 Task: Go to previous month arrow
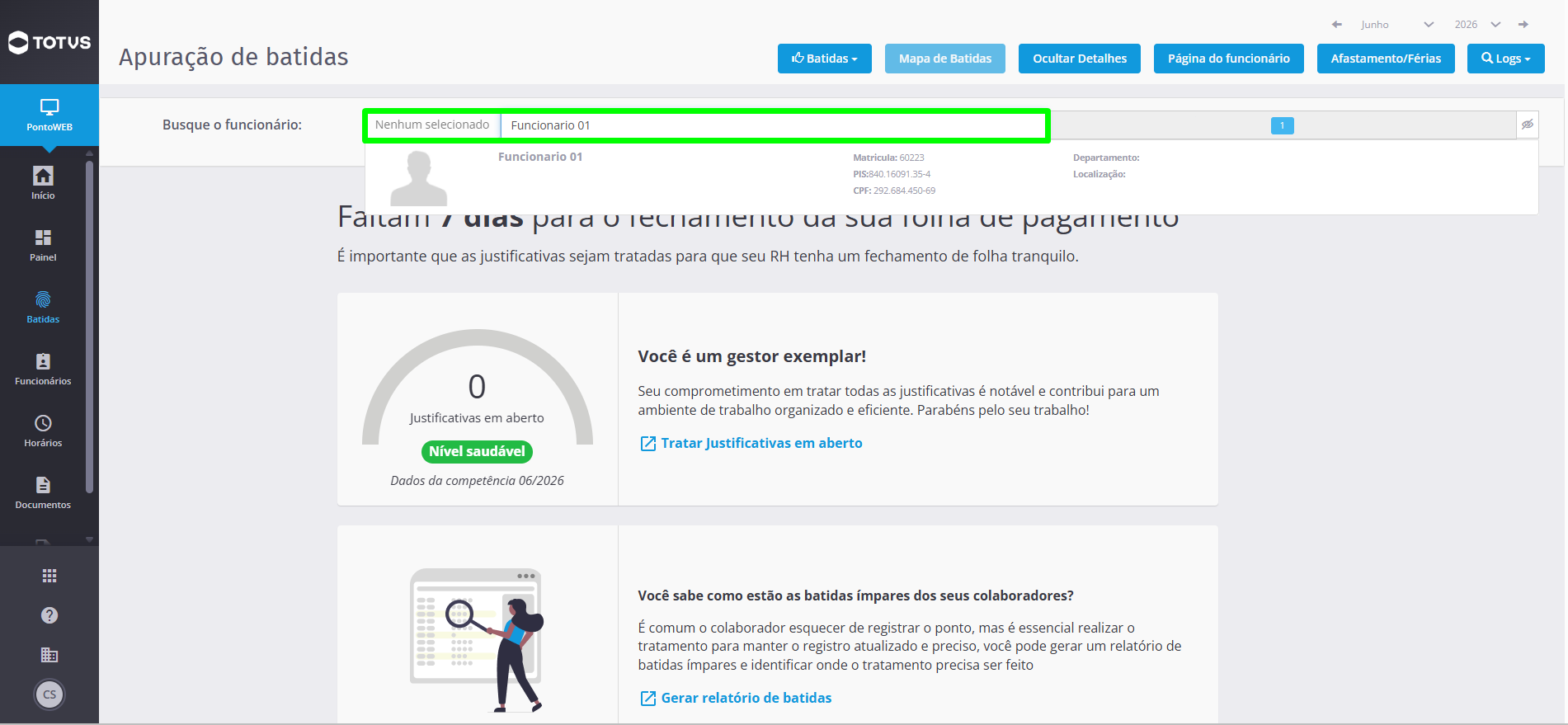[x=1337, y=25]
